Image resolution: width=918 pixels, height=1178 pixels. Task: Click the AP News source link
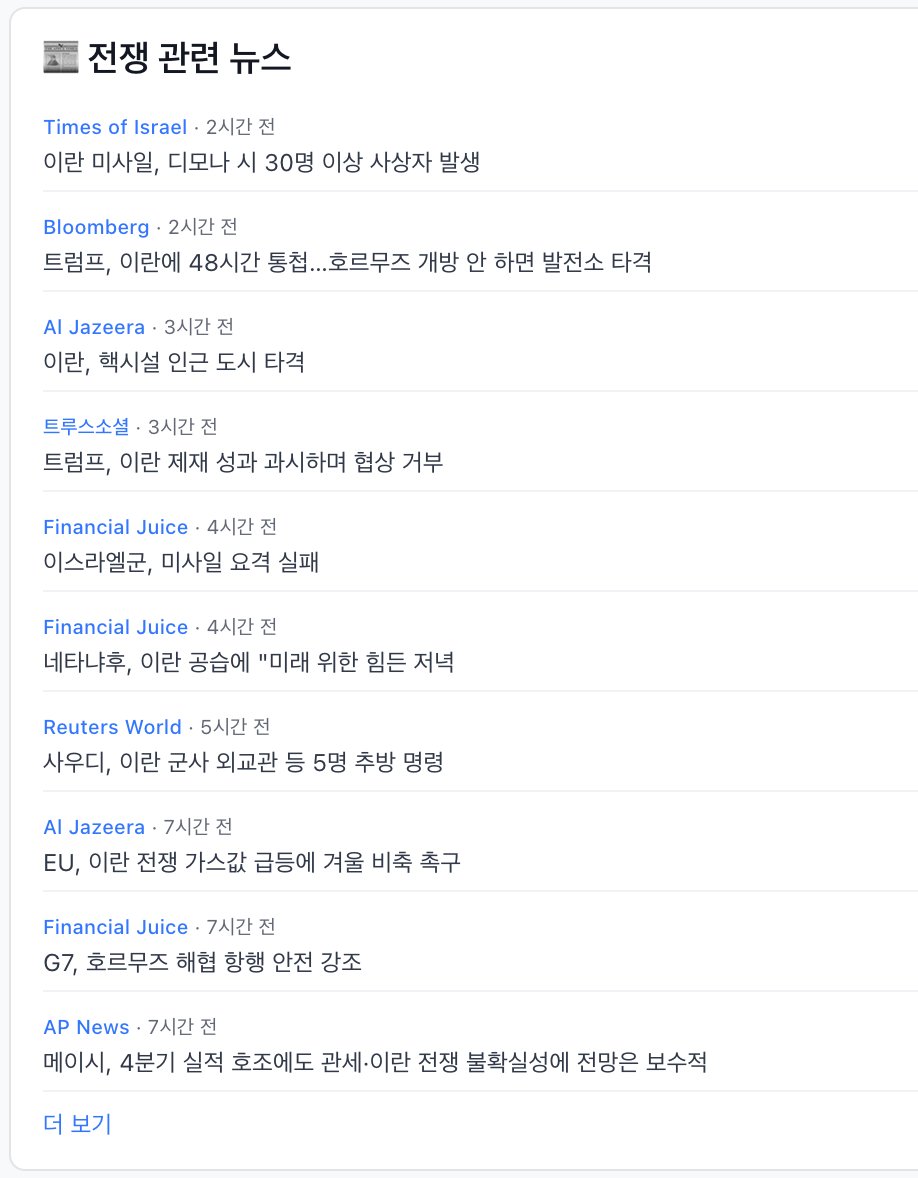pos(86,1027)
